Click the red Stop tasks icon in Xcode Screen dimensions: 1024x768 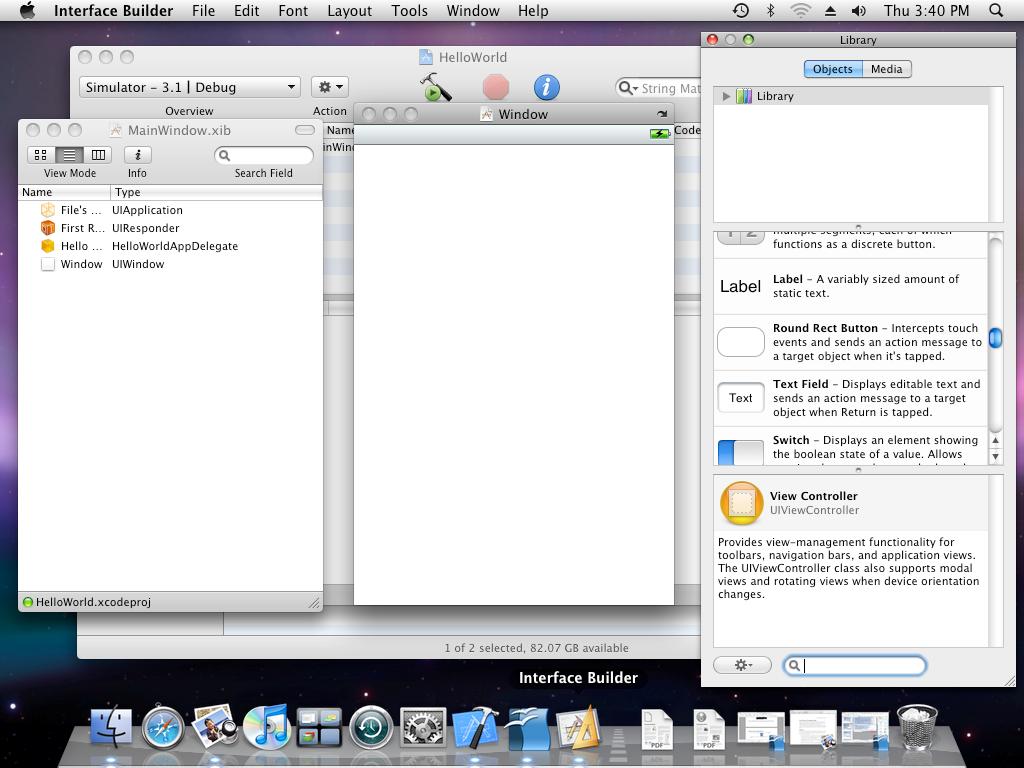(x=496, y=87)
